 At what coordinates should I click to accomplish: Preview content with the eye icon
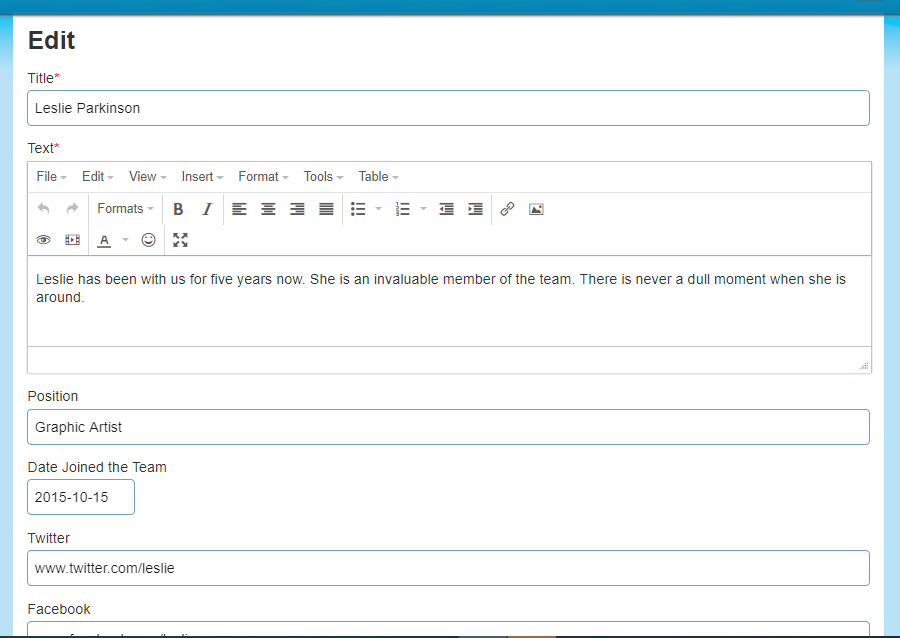(x=43, y=240)
